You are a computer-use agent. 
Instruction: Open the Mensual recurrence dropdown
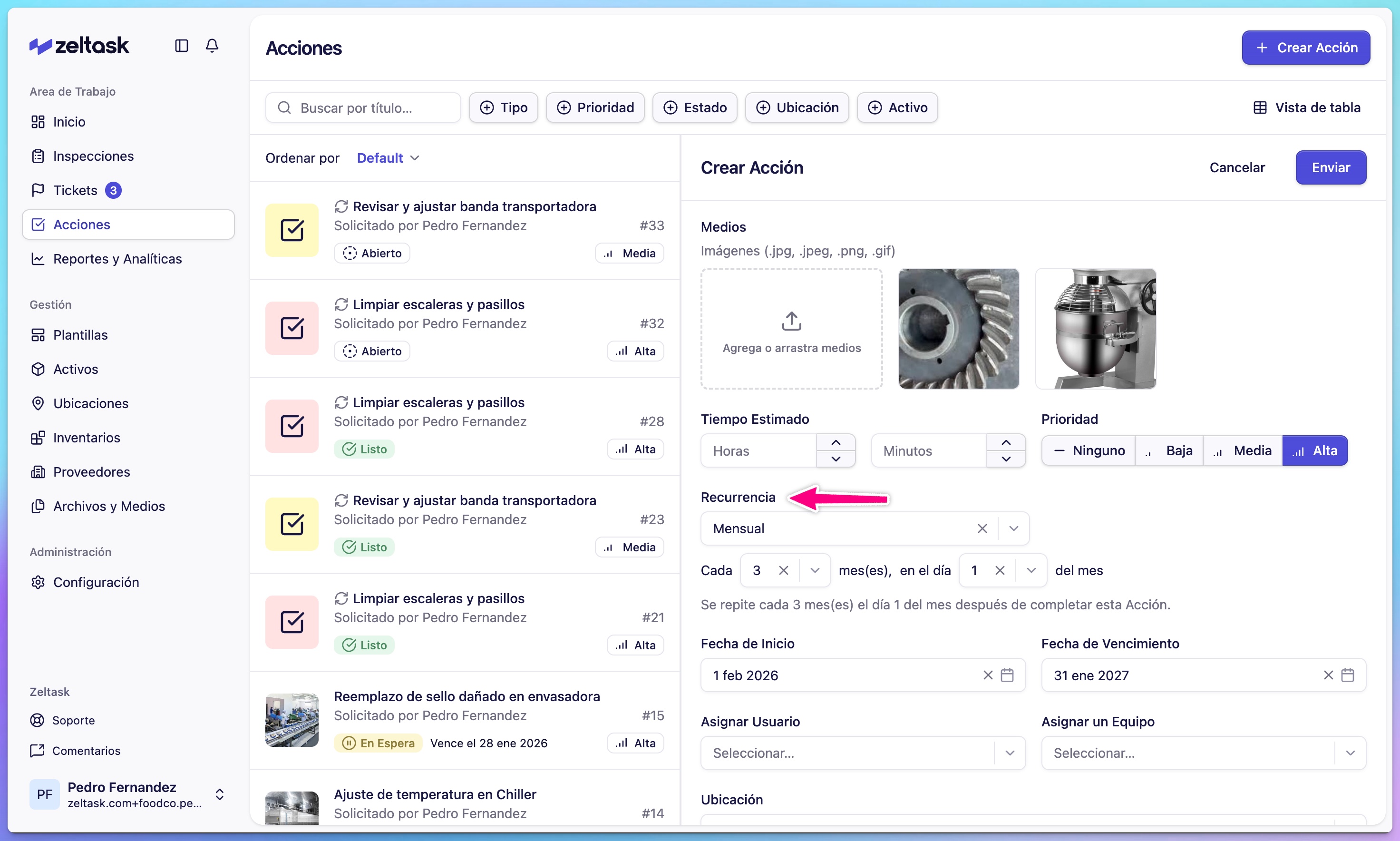pyautogui.click(x=1013, y=528)
